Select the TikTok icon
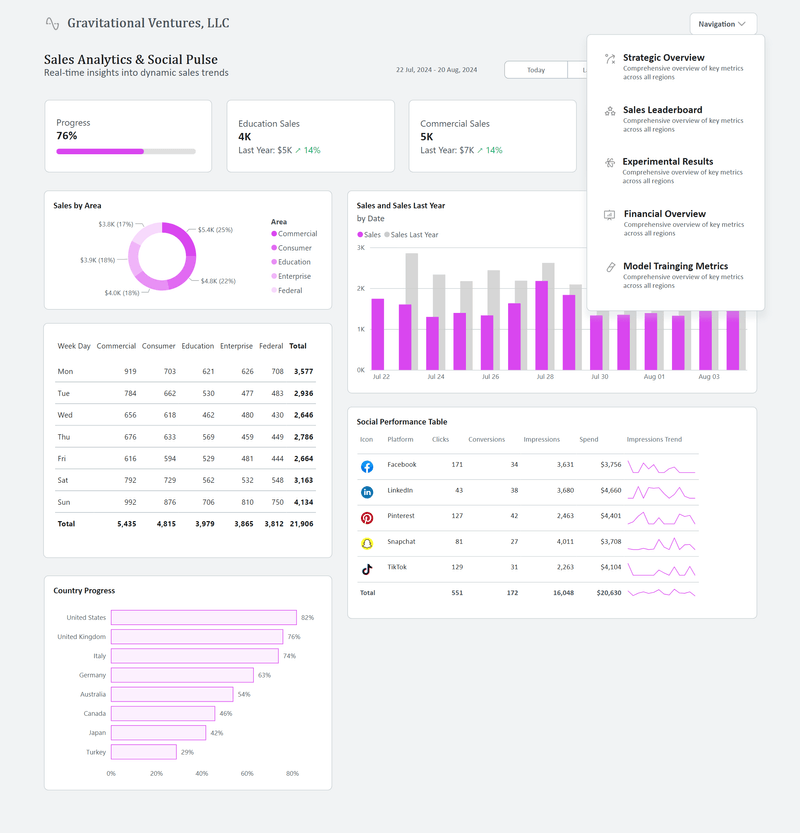 pos(365,567)
